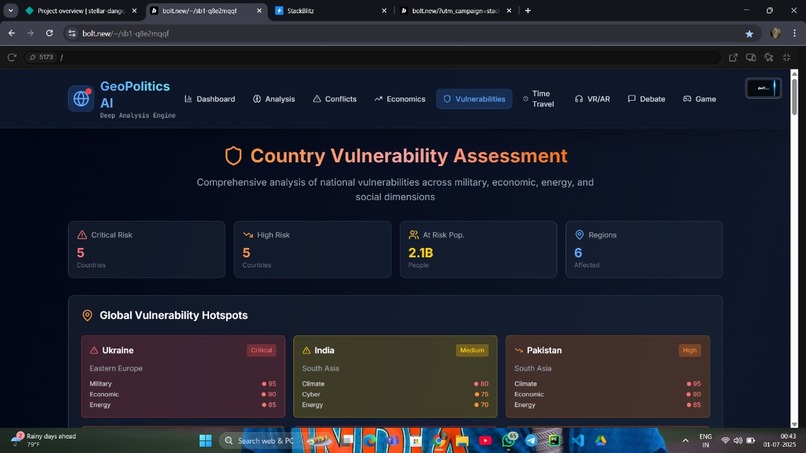Image resolution: width=806 pixels, height=453 pixels.
Task: Open the Pakistan hotspot card
Action: pos(608,376)
